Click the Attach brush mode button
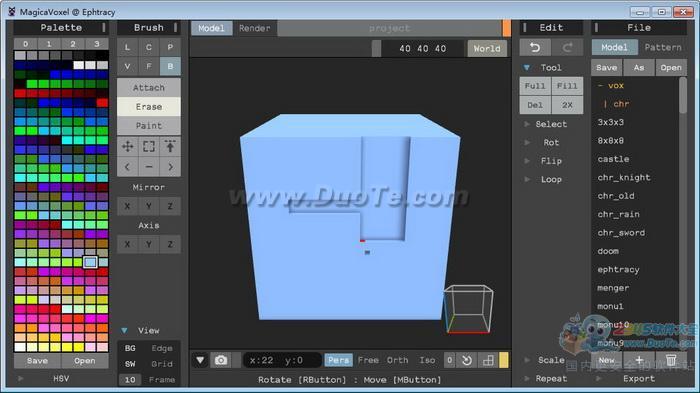This screenshot has width=700, height=393. pyautogui.click(x=149, y=88)
